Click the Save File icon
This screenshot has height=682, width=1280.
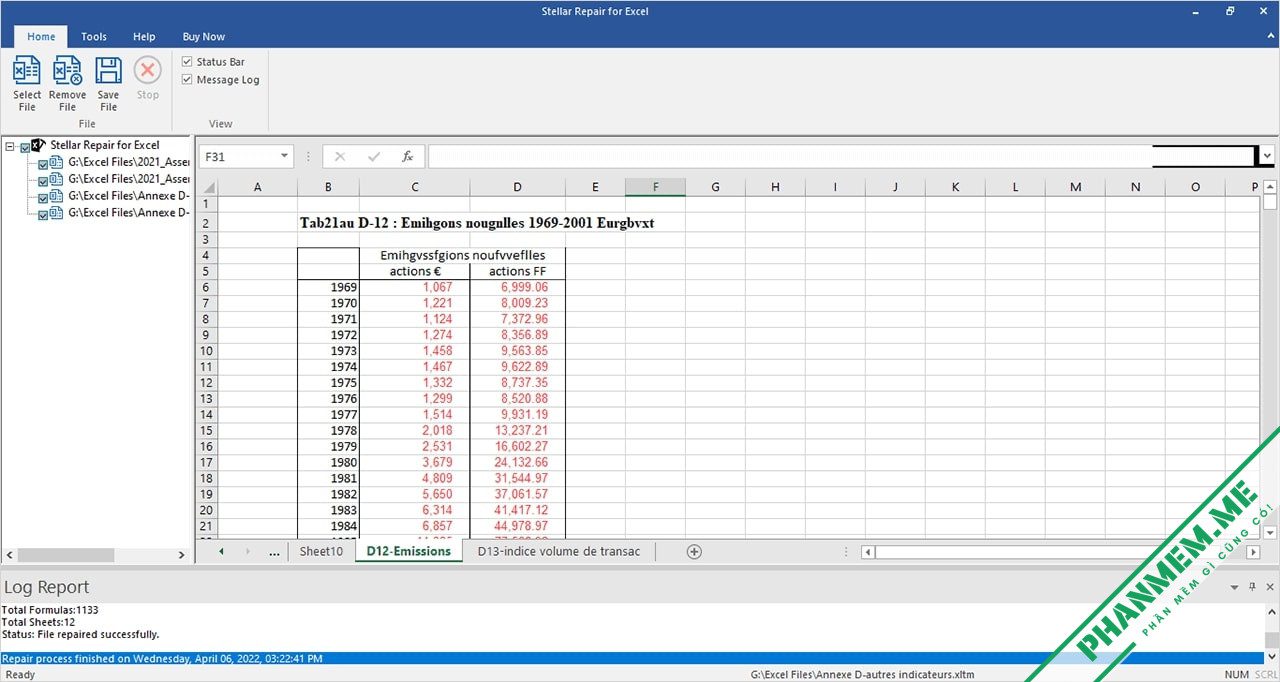tap(108, 71)
